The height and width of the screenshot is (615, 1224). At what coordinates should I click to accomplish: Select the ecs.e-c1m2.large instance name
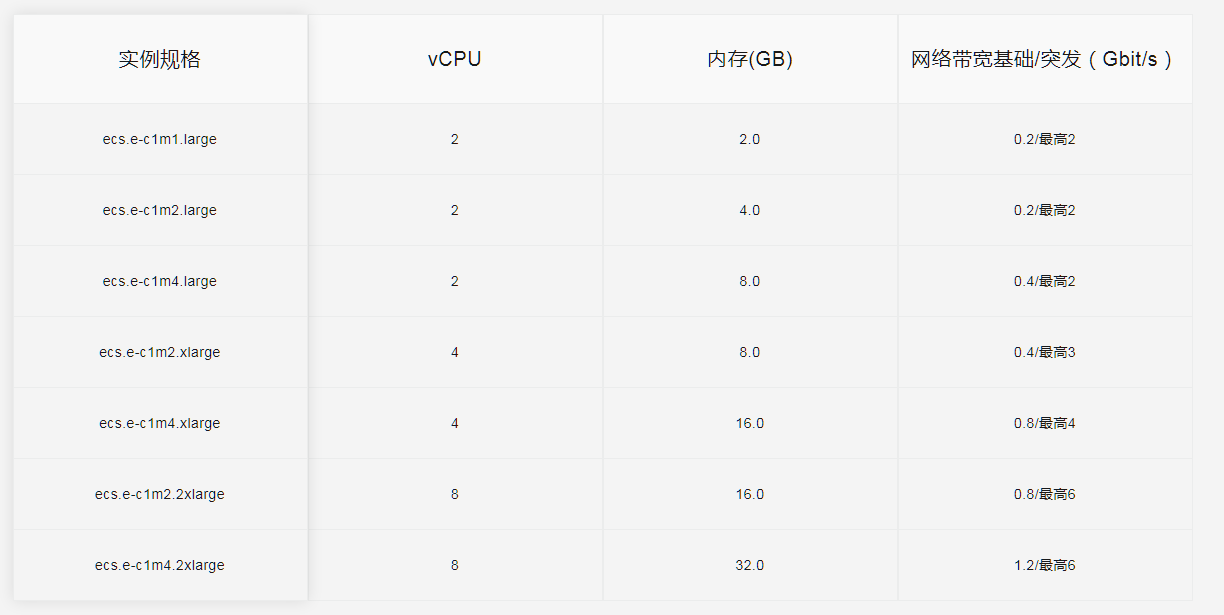160,210
